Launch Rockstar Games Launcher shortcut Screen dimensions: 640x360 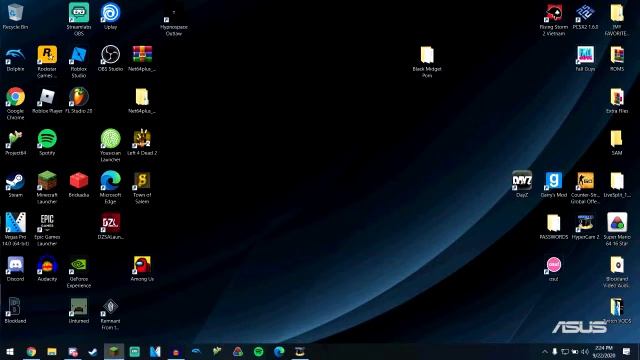click(x=47, y=61)
